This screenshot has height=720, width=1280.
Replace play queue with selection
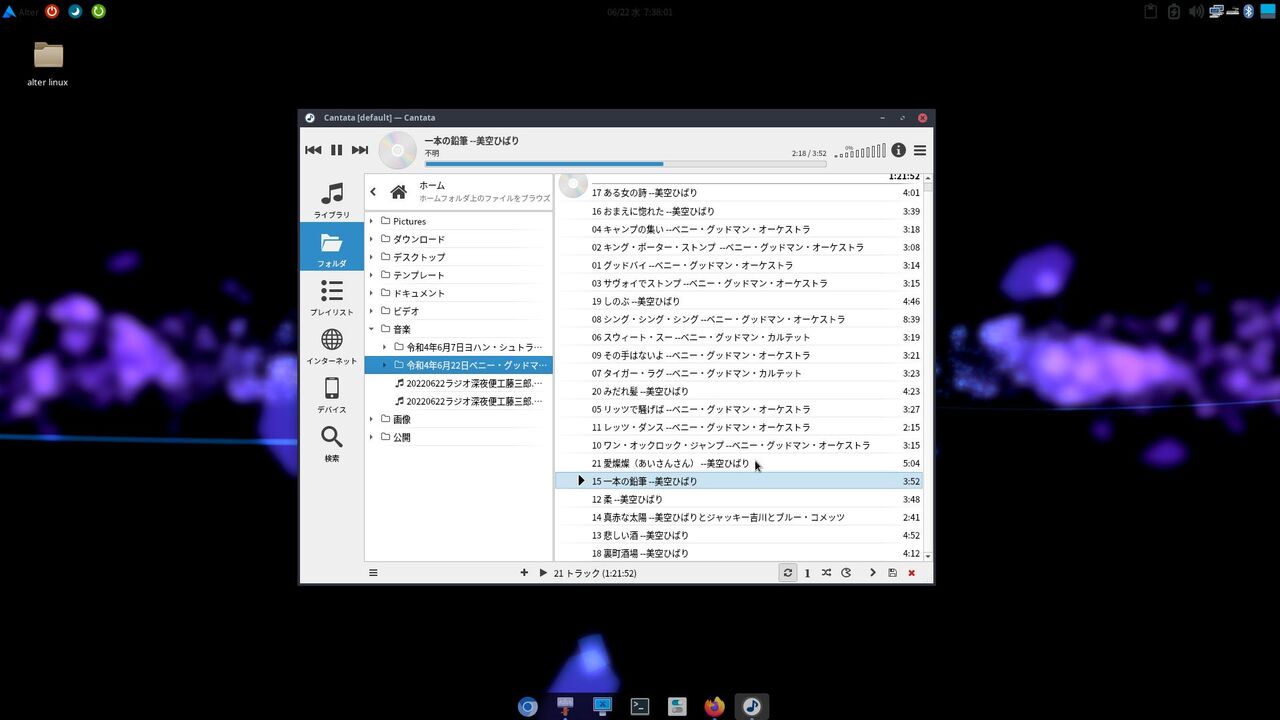pyautogui.click(x=543, y=573)
